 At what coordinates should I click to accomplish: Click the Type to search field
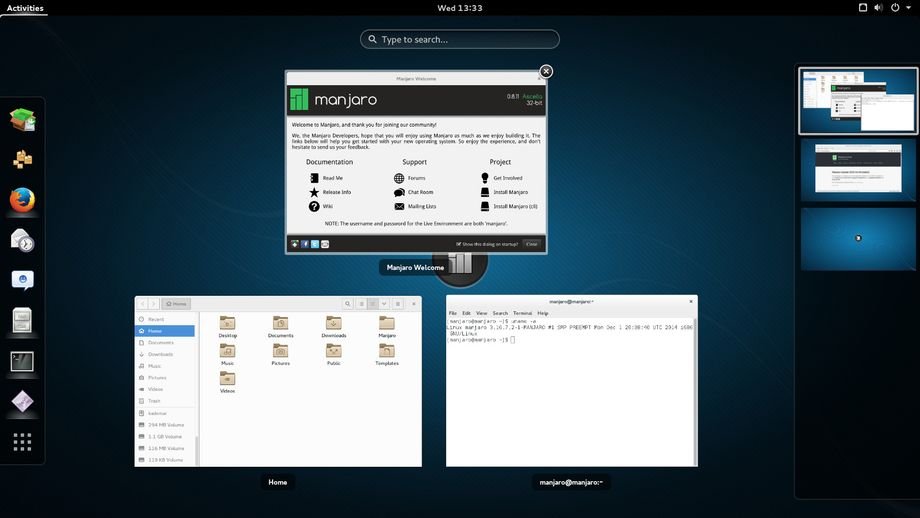click(460, 40)
